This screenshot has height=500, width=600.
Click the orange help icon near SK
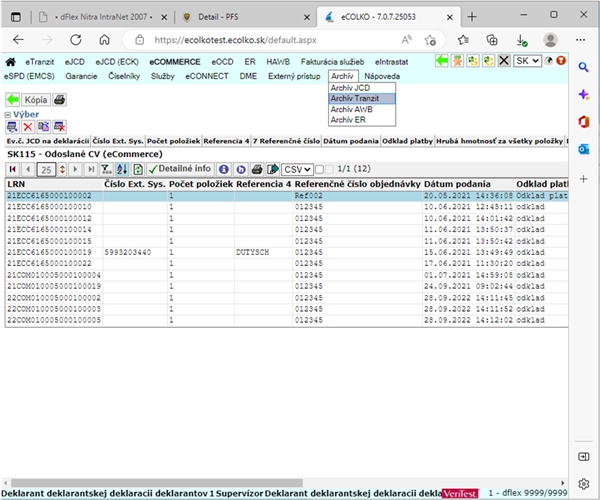pos(561,60)
